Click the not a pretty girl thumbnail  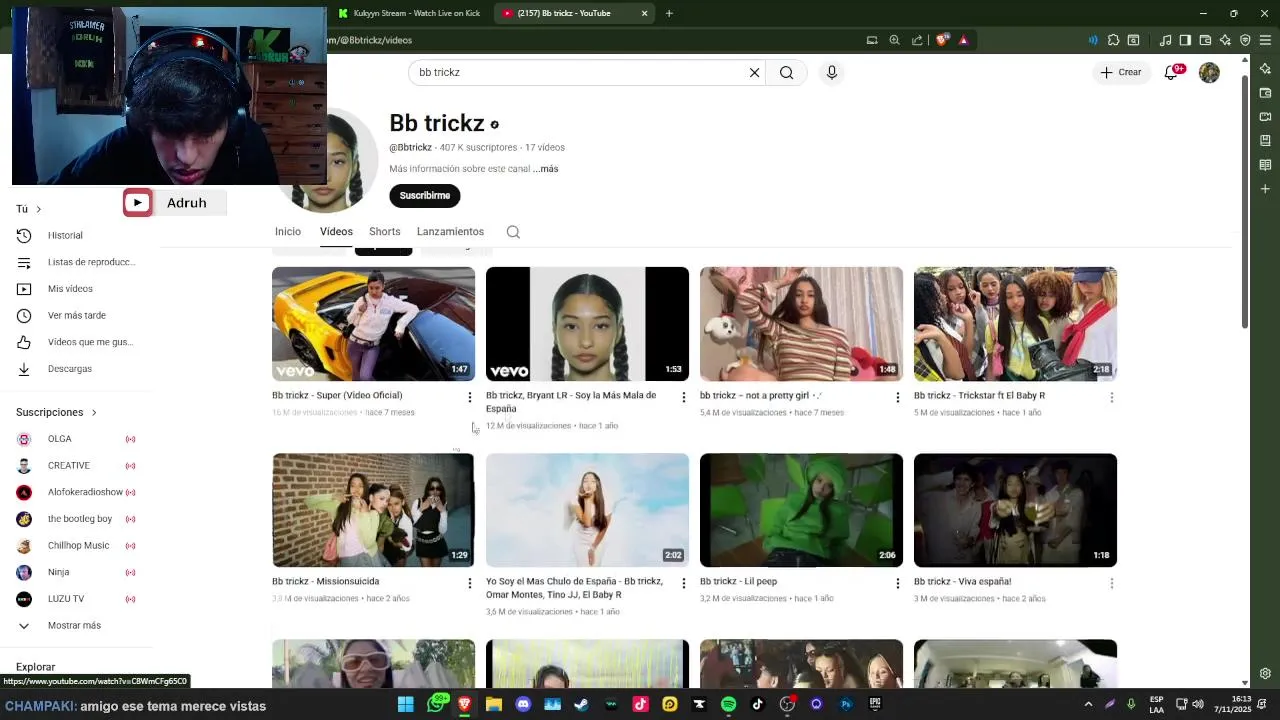click(x=801, y=324)
